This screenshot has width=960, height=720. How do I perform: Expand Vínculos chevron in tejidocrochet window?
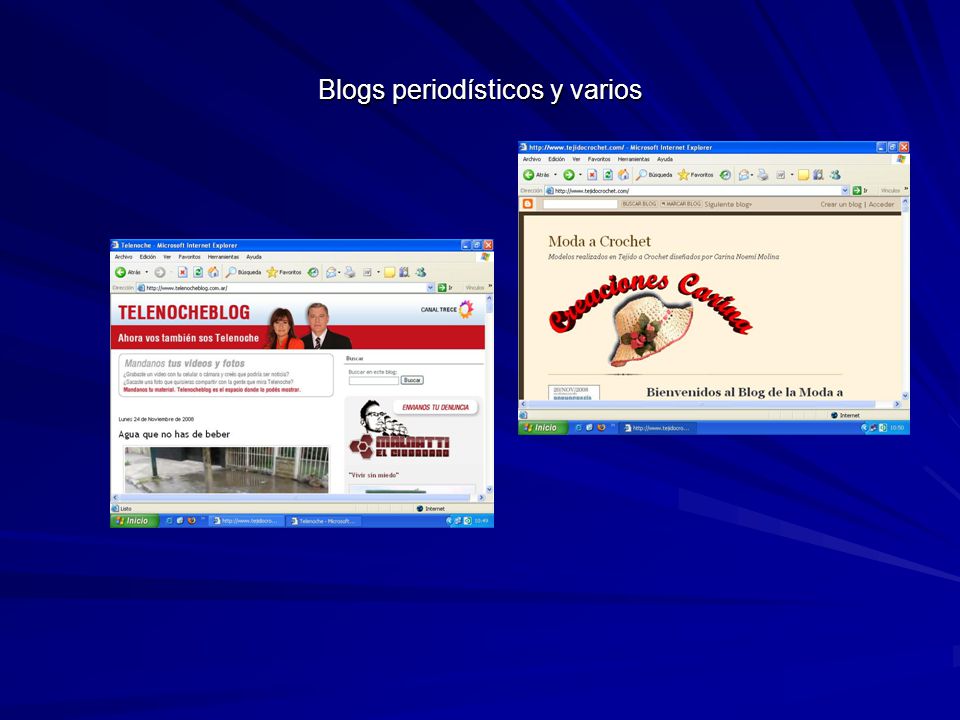coord(906,189)
